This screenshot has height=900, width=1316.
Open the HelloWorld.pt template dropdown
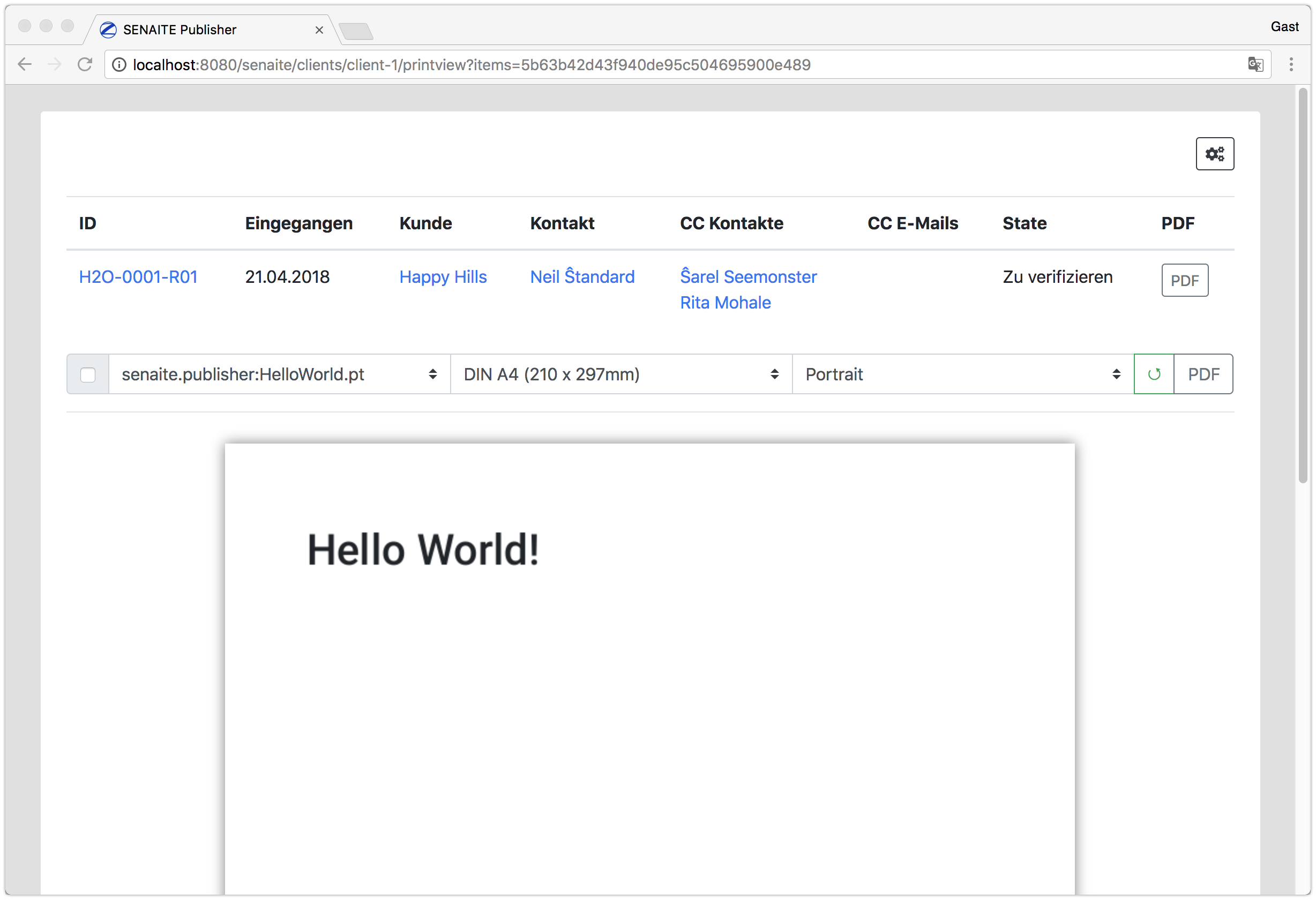(x=279, y=374)
